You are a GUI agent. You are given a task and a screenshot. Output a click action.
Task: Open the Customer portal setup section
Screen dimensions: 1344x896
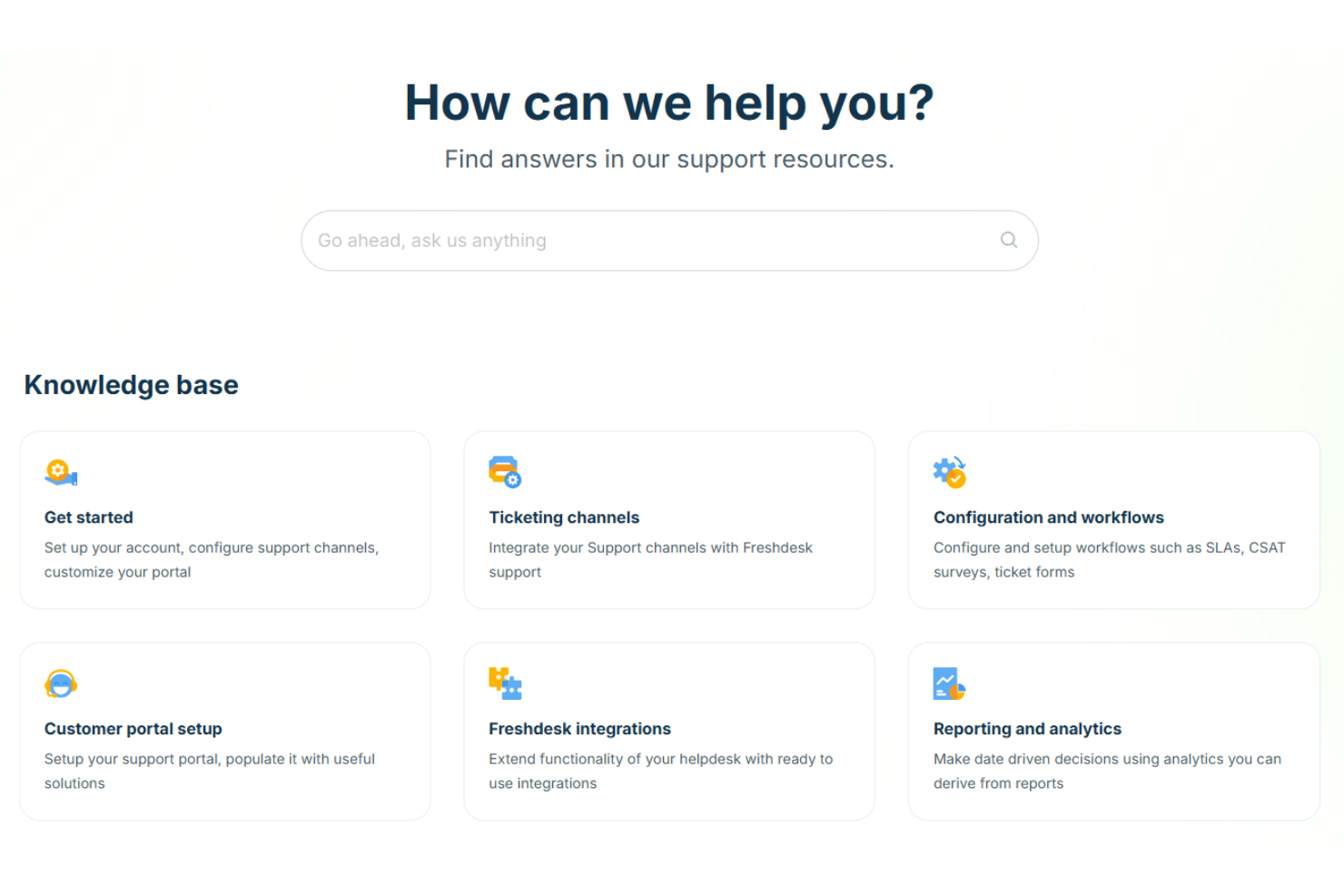pos(133,728)
